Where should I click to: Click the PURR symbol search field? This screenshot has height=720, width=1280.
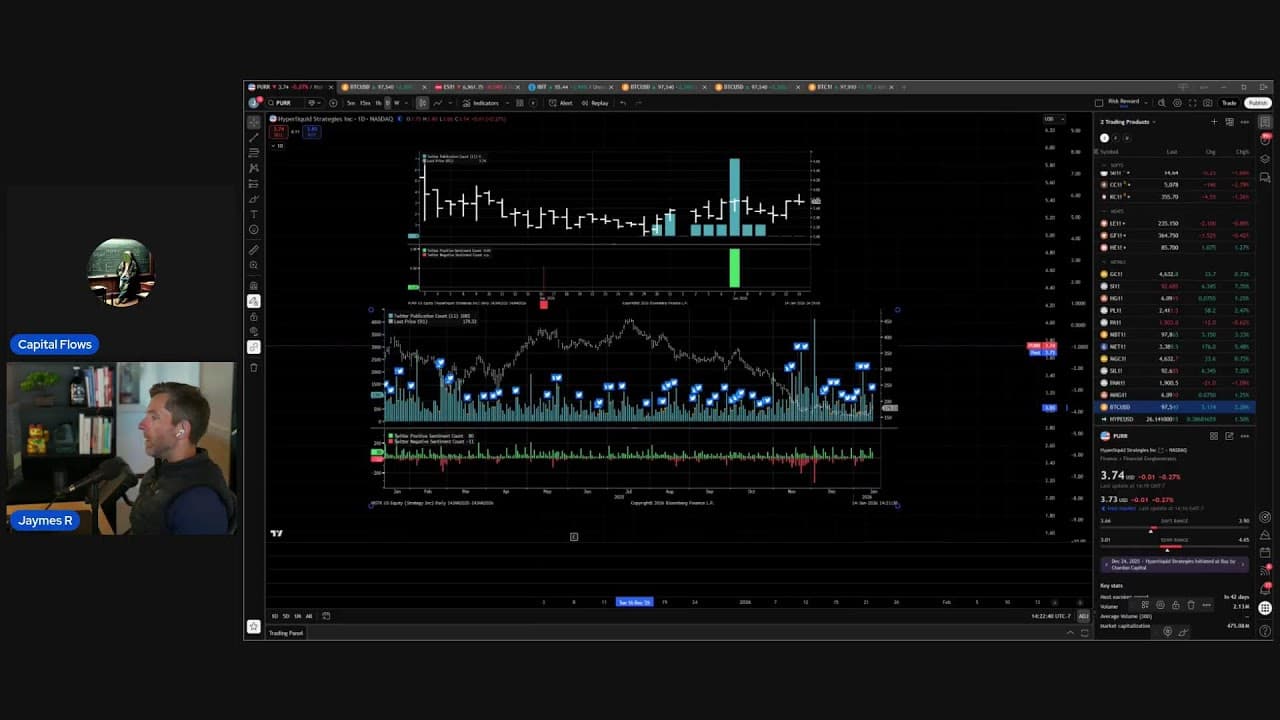coord(285,102)
